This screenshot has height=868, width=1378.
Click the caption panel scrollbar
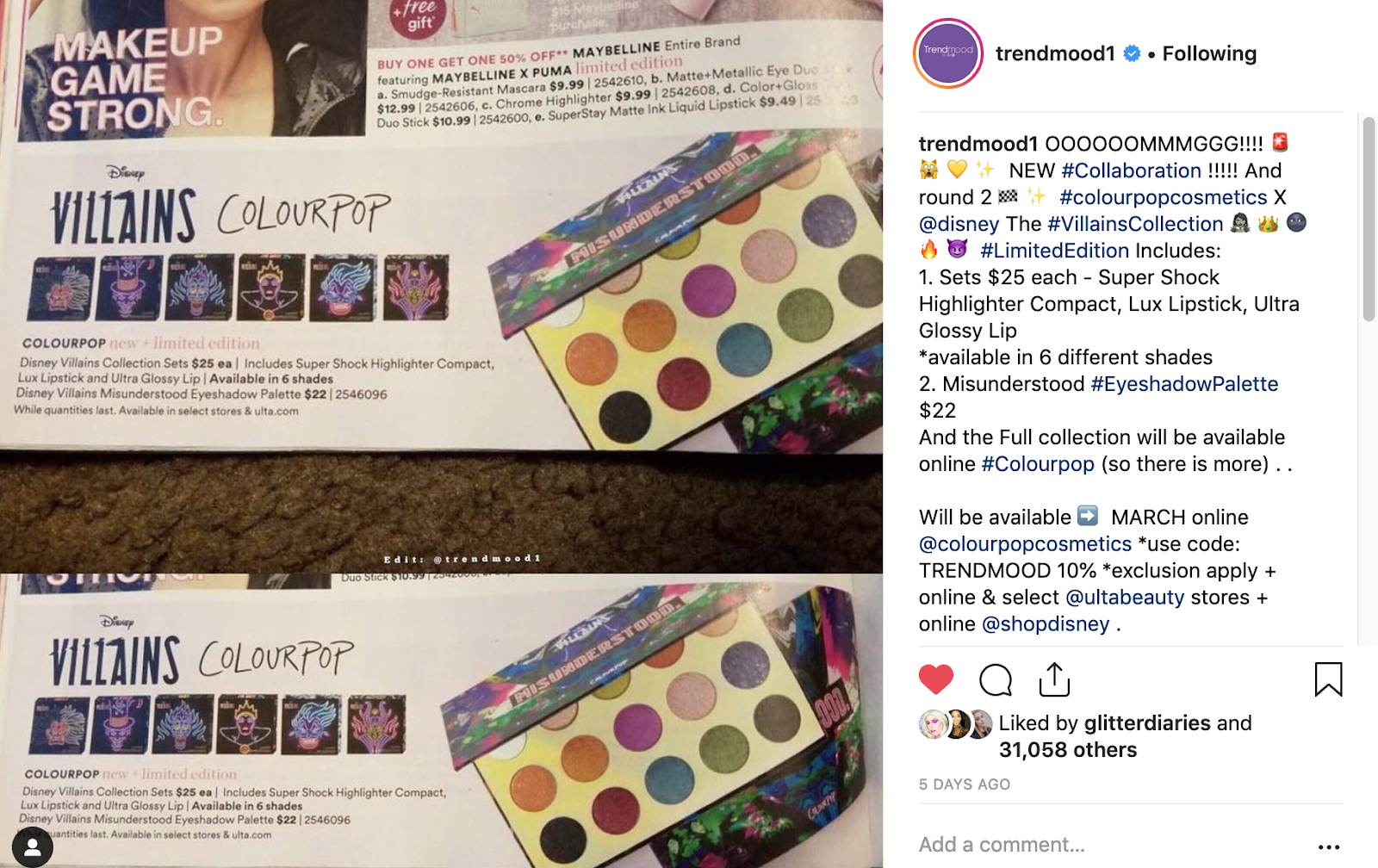[1369, 220]
